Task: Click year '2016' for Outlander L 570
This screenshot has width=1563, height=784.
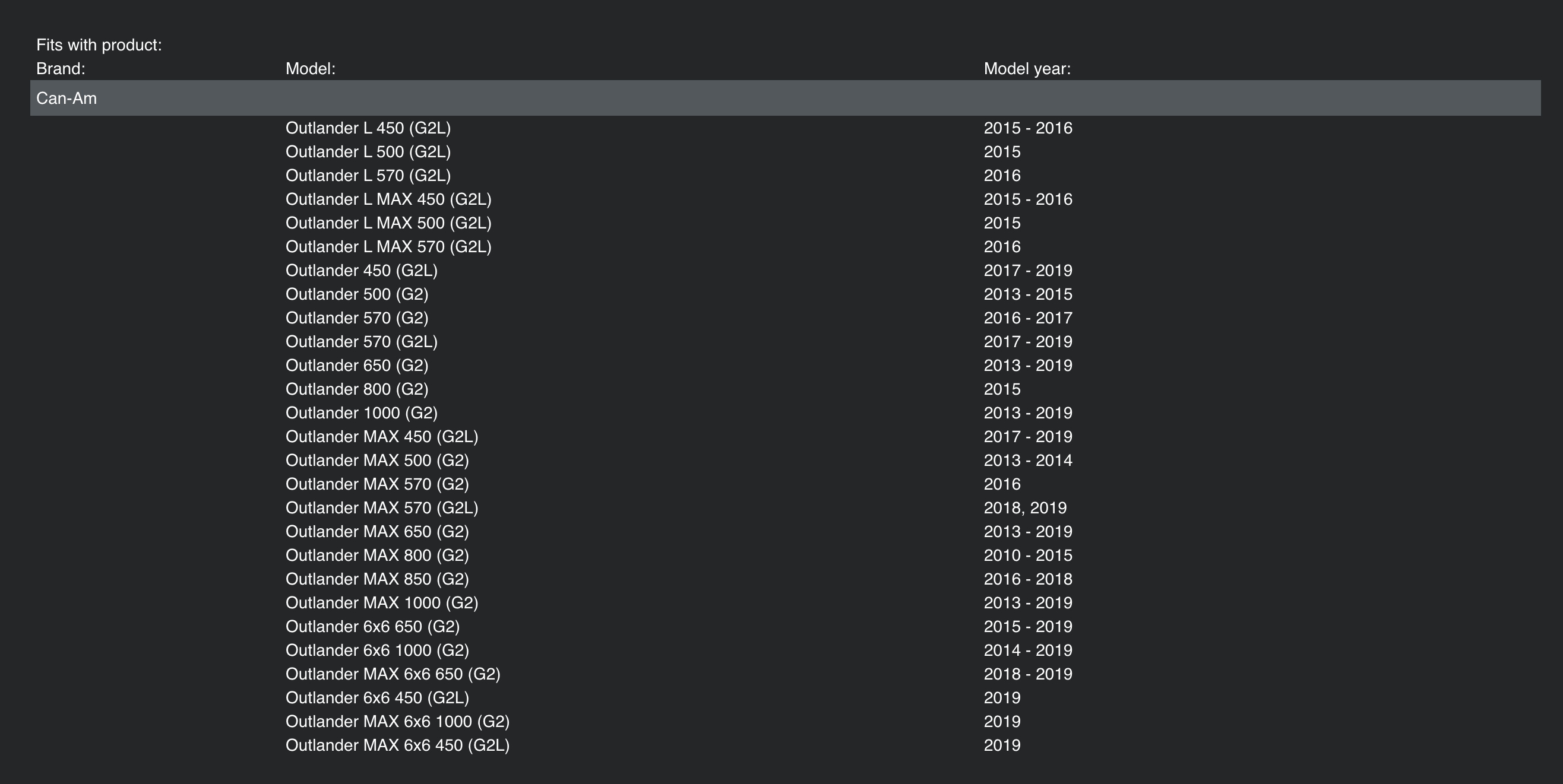Action: (1002, 175)
